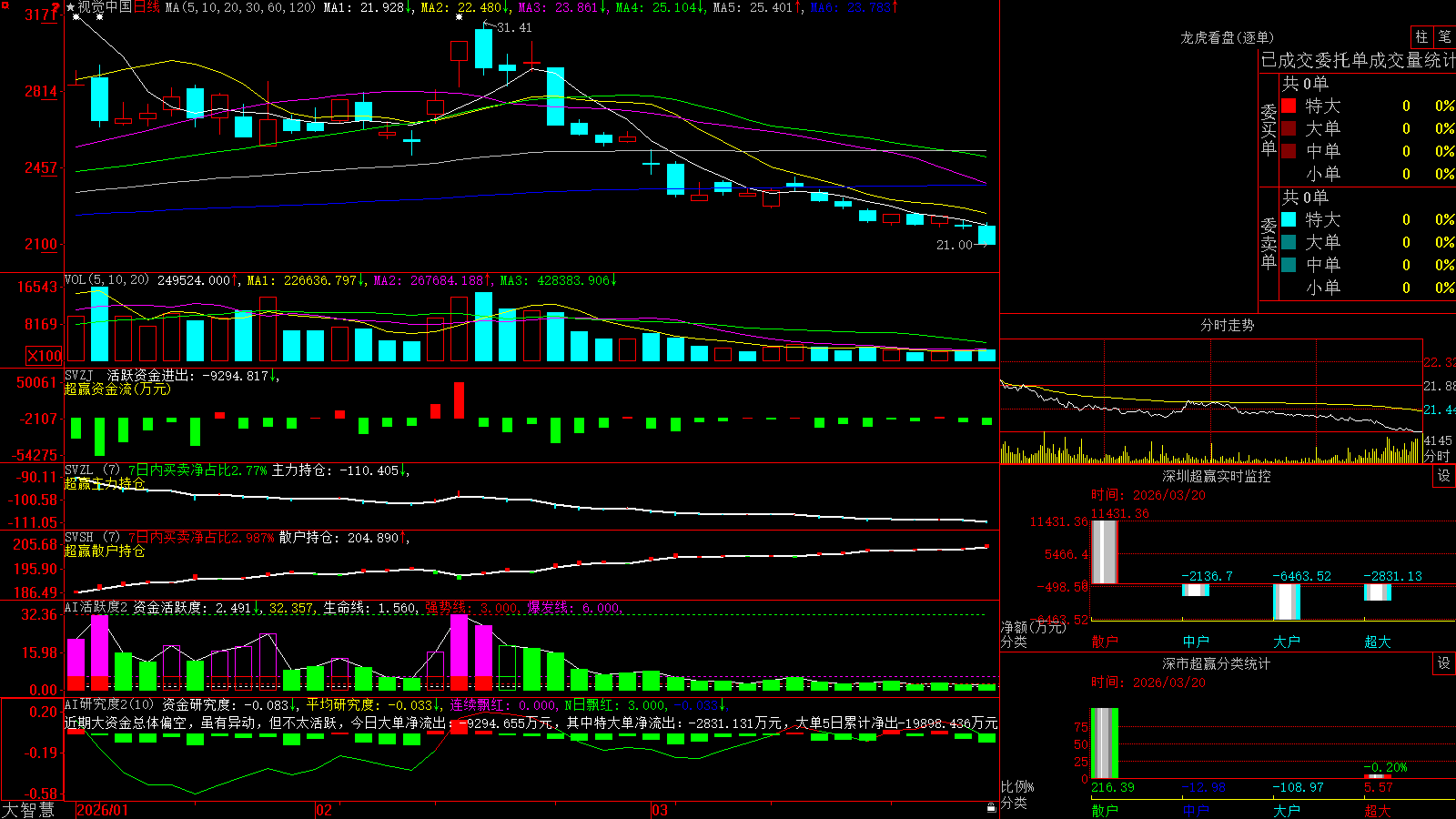Click the 龙虎看盘(逐单) panel title
The width and height of the screenshot is (1456, 819).
tap(1227, 37)
